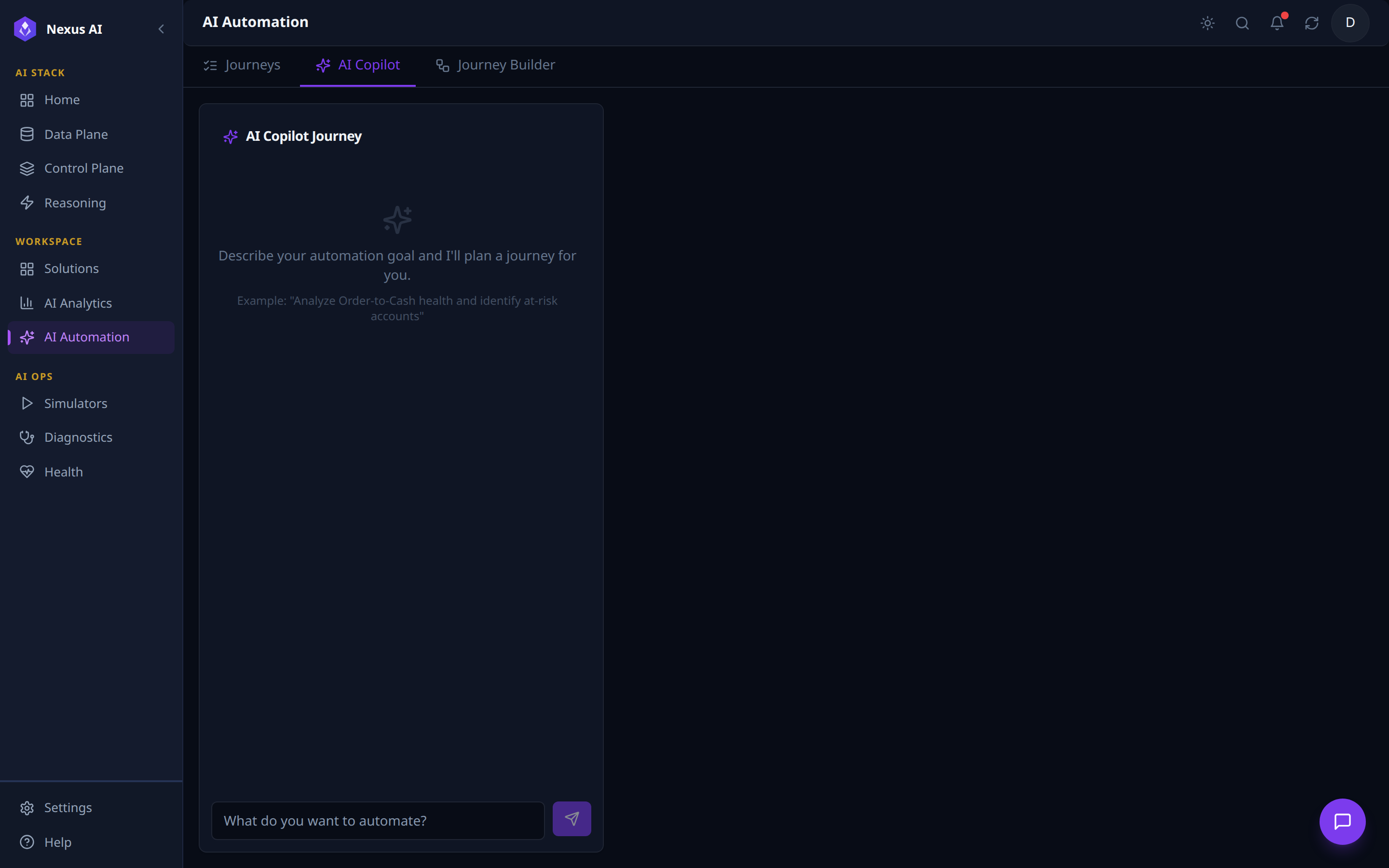The height and width of the screenshot is (868, 1389).
Task: Click the WORKSPACE section header
Action: (49, 242)
